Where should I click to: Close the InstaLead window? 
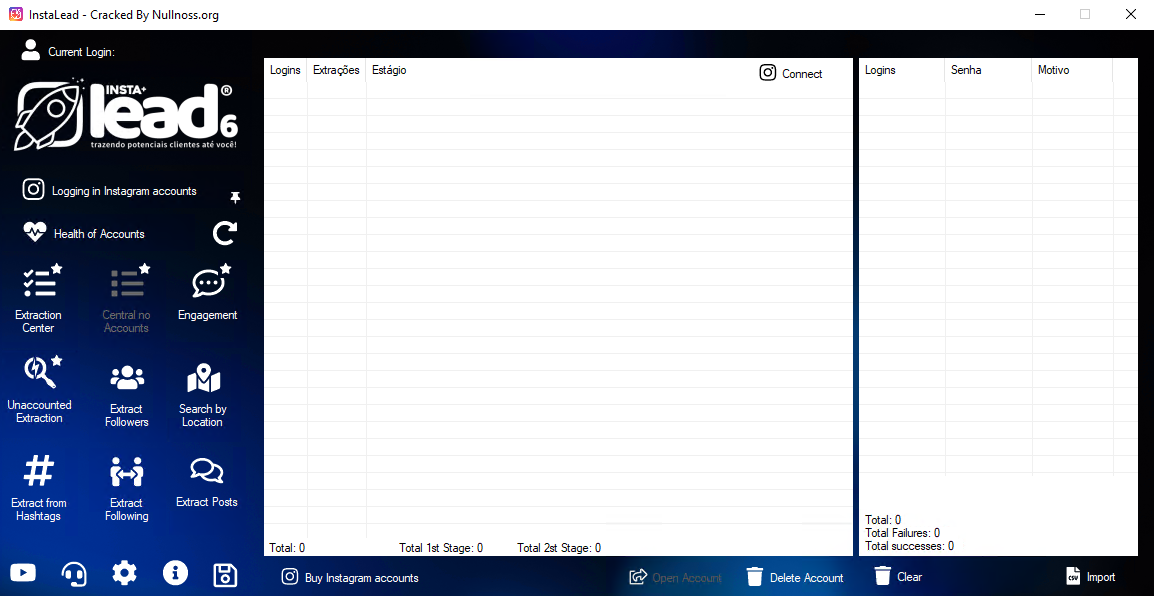coord(1130,14)
